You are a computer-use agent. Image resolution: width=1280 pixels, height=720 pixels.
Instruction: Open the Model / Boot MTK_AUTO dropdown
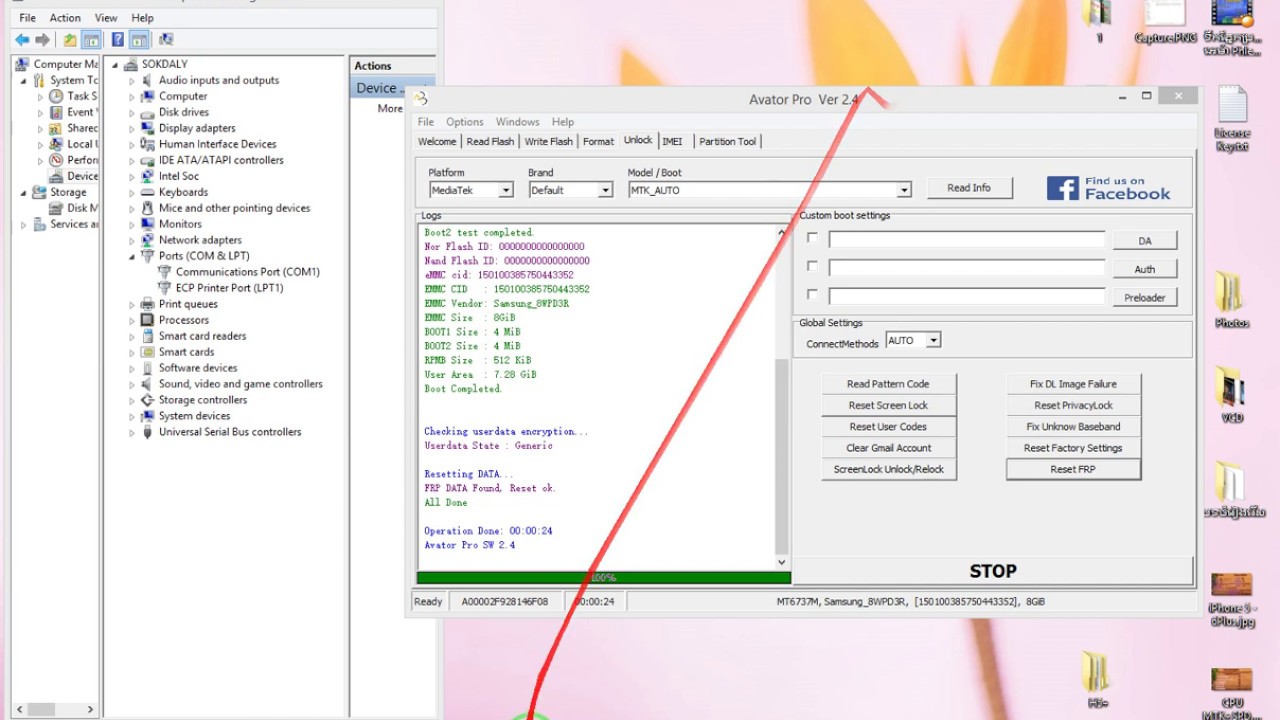tap(904, 190)
